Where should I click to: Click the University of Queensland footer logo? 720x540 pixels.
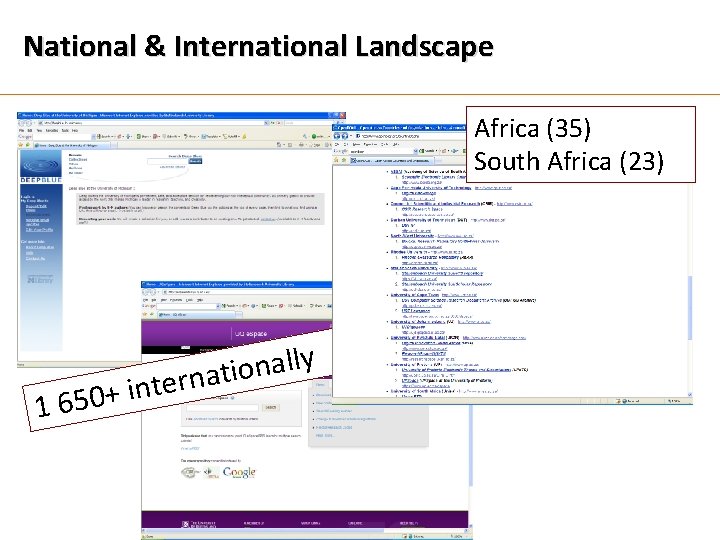pos(198,523)
